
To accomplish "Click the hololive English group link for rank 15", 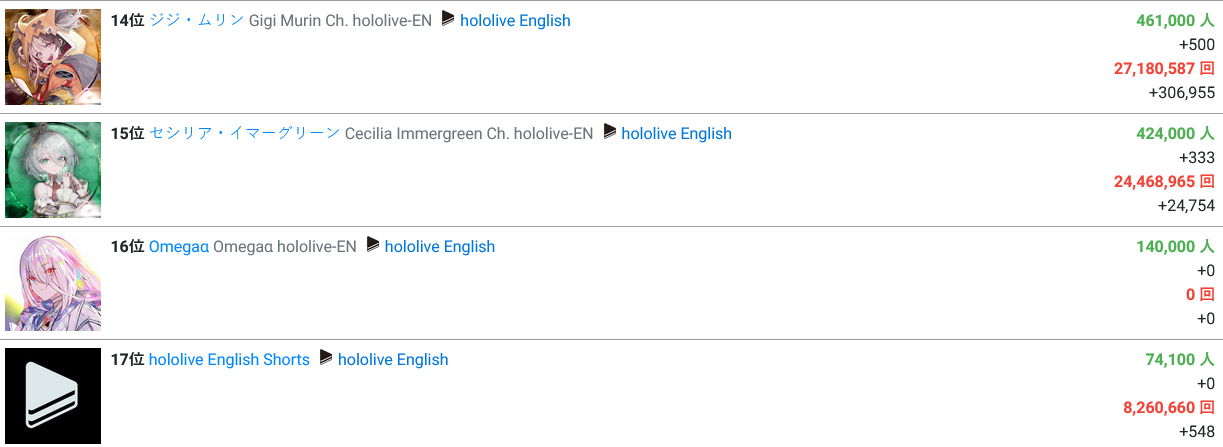I will 676,133.
